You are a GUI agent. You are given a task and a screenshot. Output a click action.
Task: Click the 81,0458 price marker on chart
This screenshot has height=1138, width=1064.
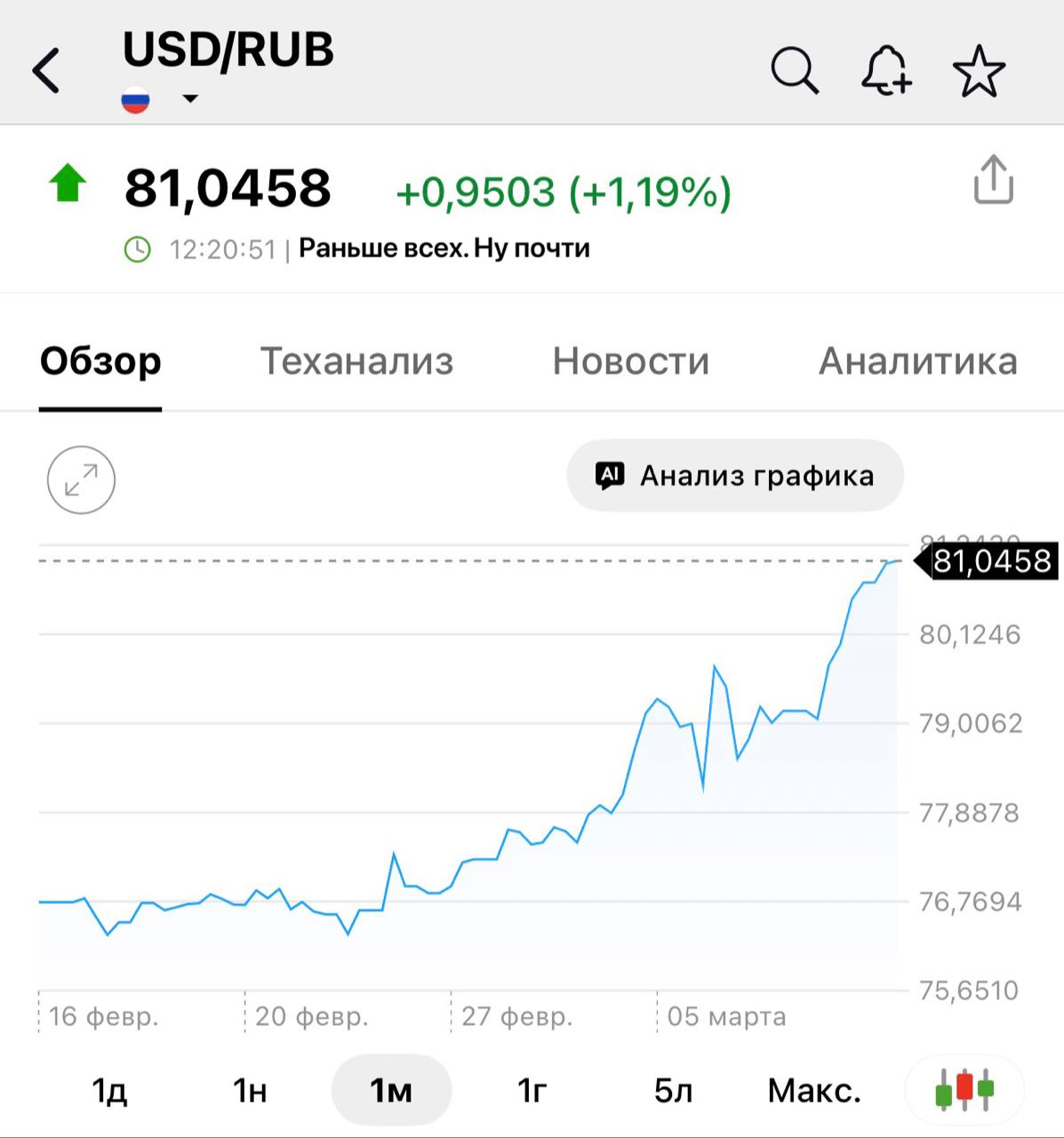coord(990,562)
